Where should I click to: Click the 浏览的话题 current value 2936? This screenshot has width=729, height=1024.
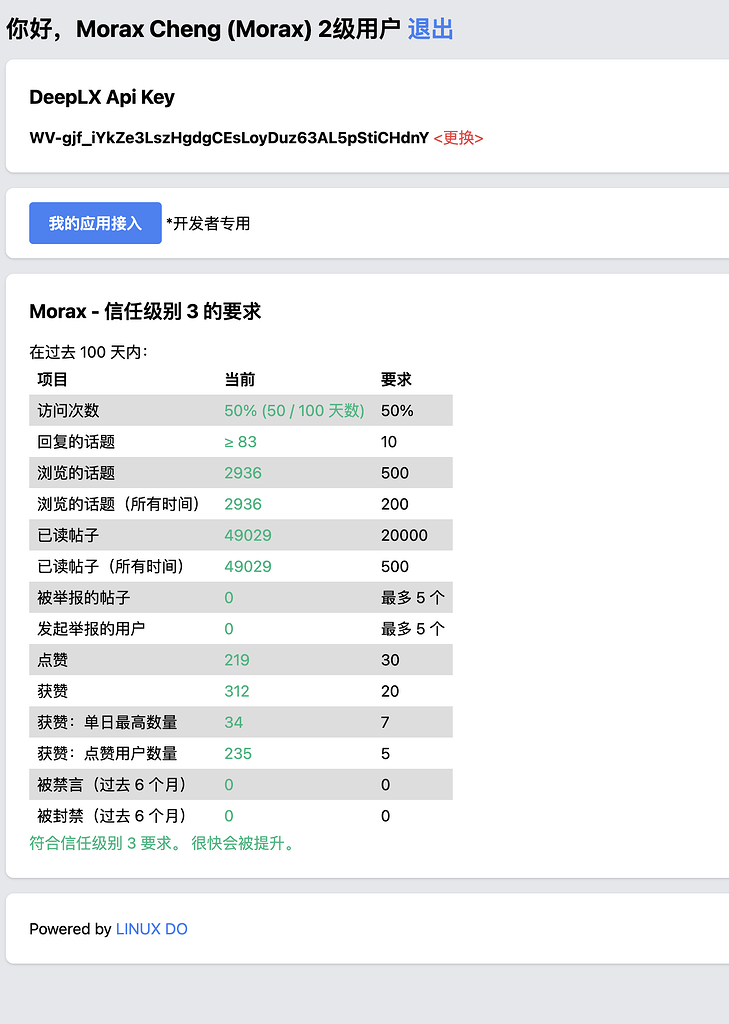pyautogui.click(x=243, y=473)
